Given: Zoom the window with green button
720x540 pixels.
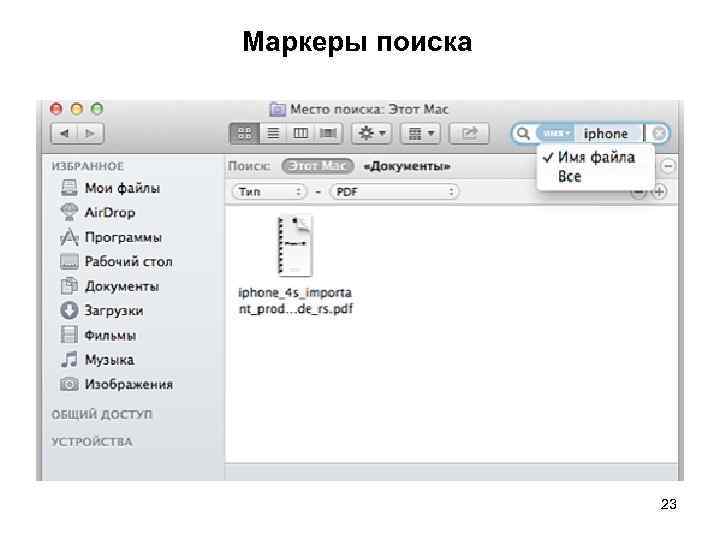Looking at the screenshot, I should pyautogui.click(x=97, y=109).
